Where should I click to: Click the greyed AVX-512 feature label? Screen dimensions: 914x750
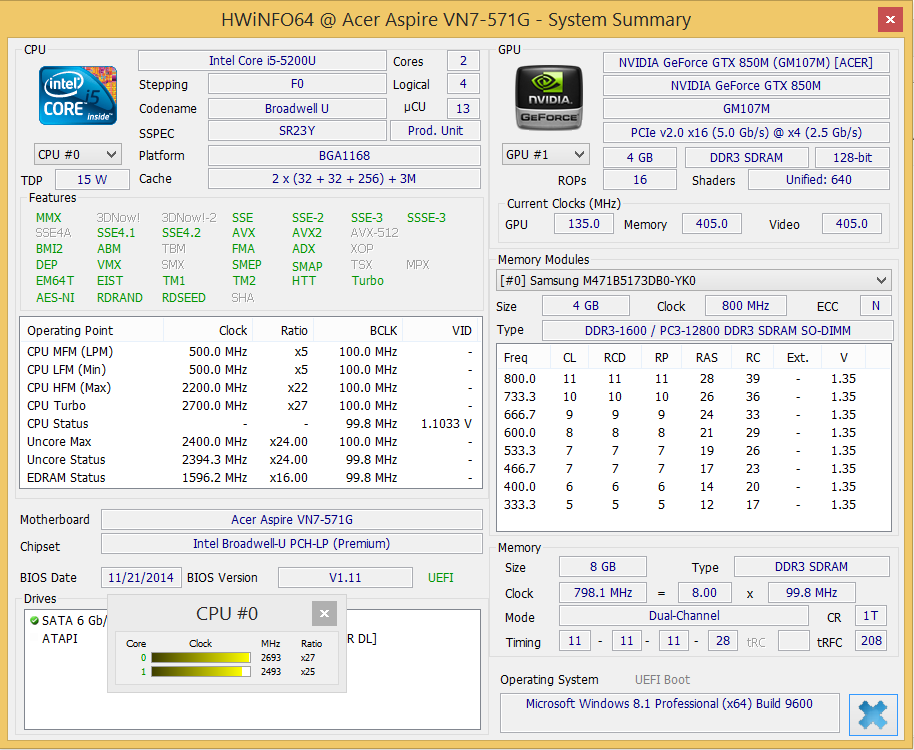pyautogui.click(x=374, y=233)
